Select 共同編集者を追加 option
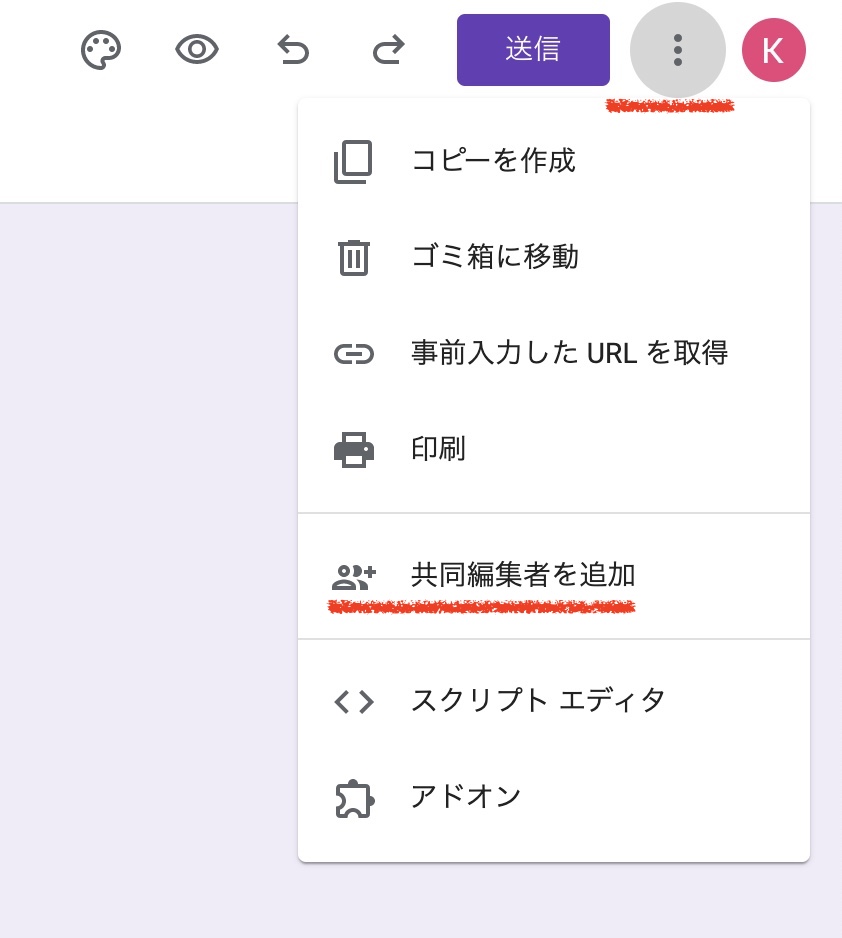Screen dimensions: 842x938 point(523,575)
